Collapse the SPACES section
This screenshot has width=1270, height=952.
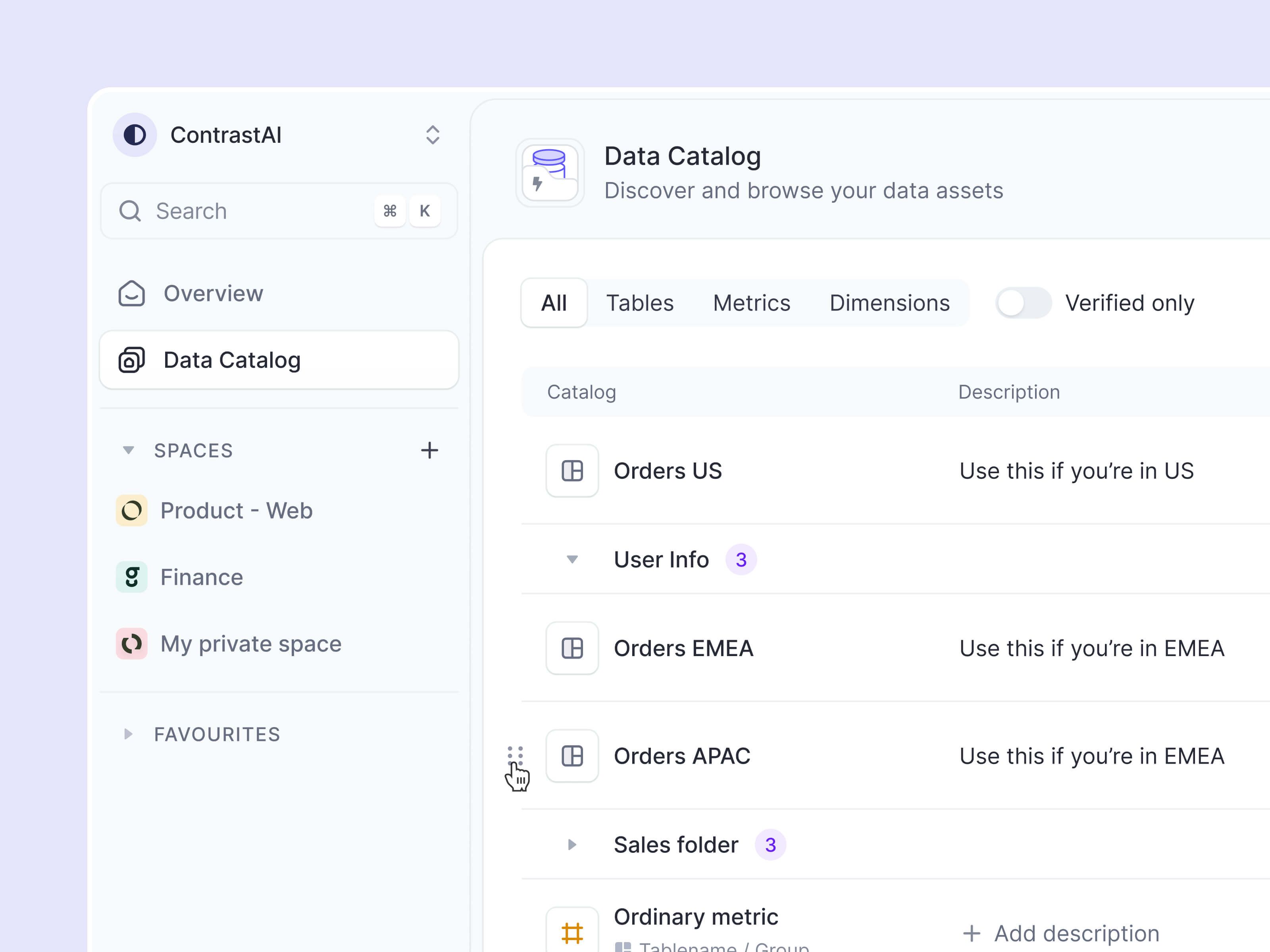pos(129,450)
